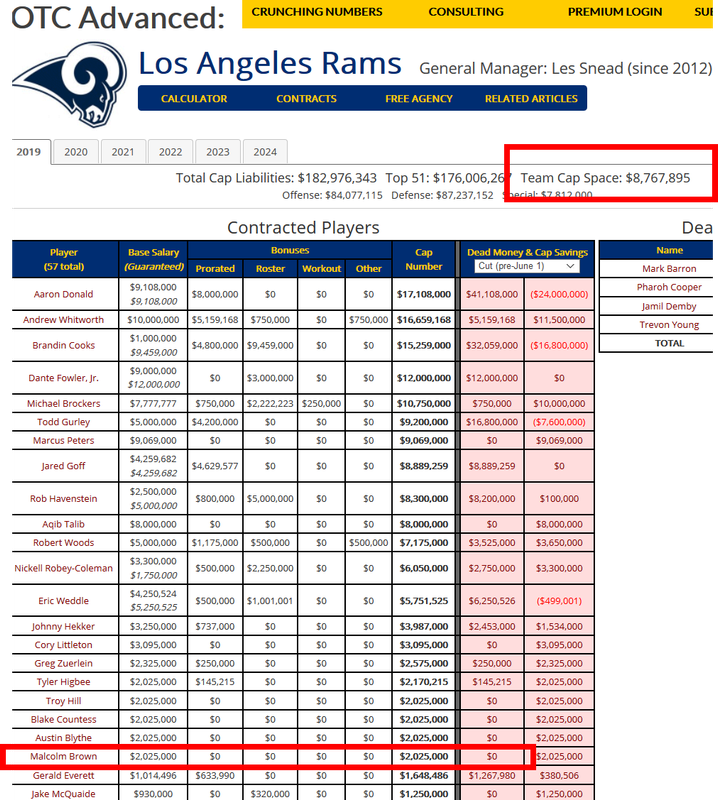
Task: Open Robert Woods' player link
Action: 63,542
